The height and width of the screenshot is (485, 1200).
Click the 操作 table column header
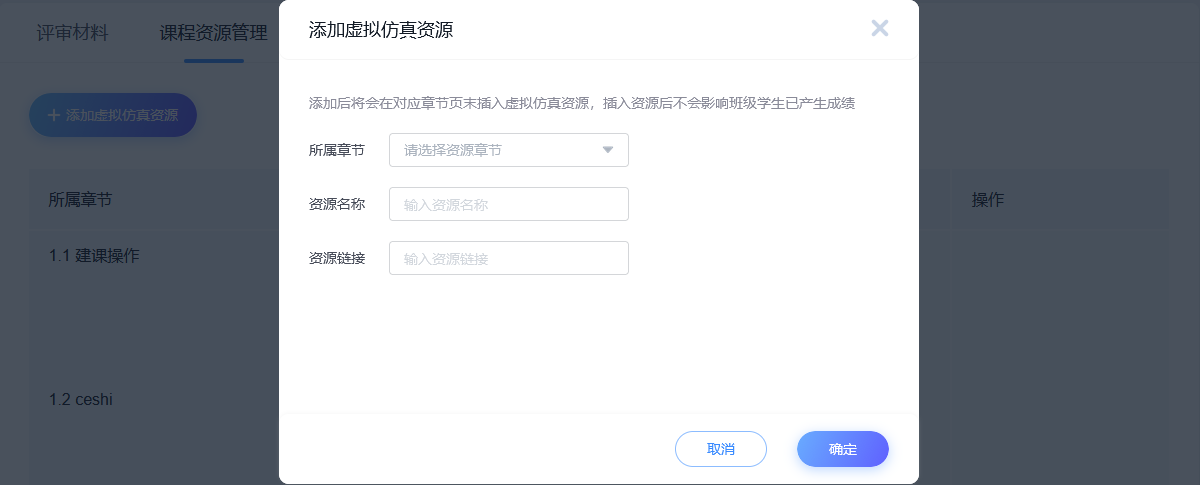pos(988,200)
